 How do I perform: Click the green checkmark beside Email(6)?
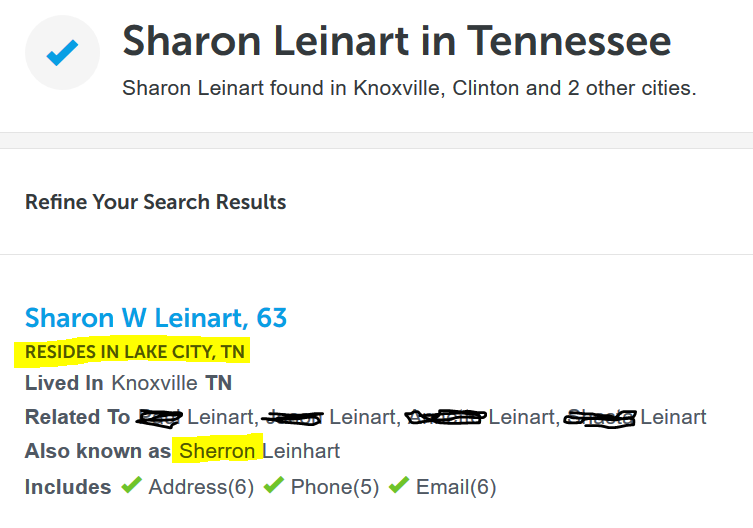point(400,486)
